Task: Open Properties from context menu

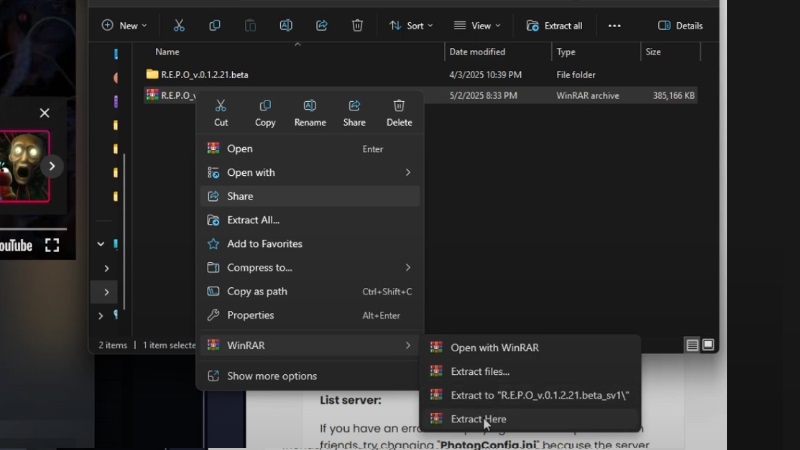Action: click(310, 315)
